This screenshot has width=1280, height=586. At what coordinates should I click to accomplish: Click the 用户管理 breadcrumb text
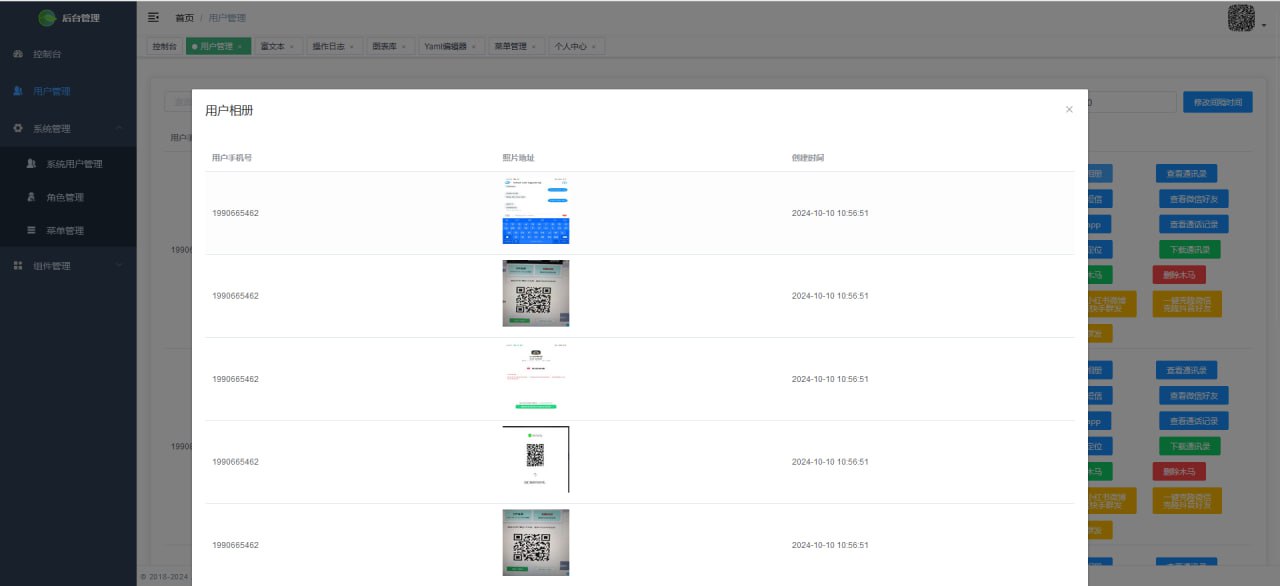tap(227, 18)
